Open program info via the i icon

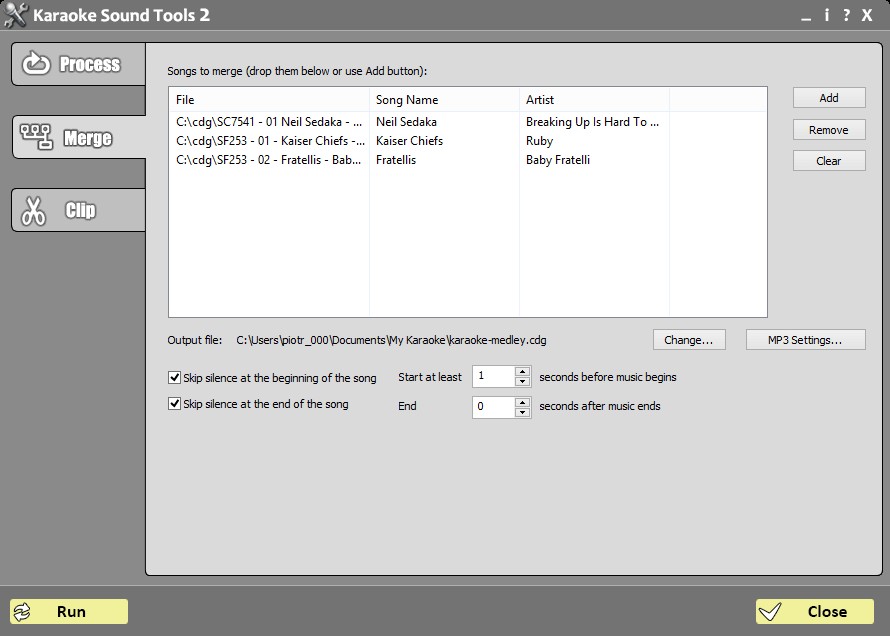coord(827,15)
